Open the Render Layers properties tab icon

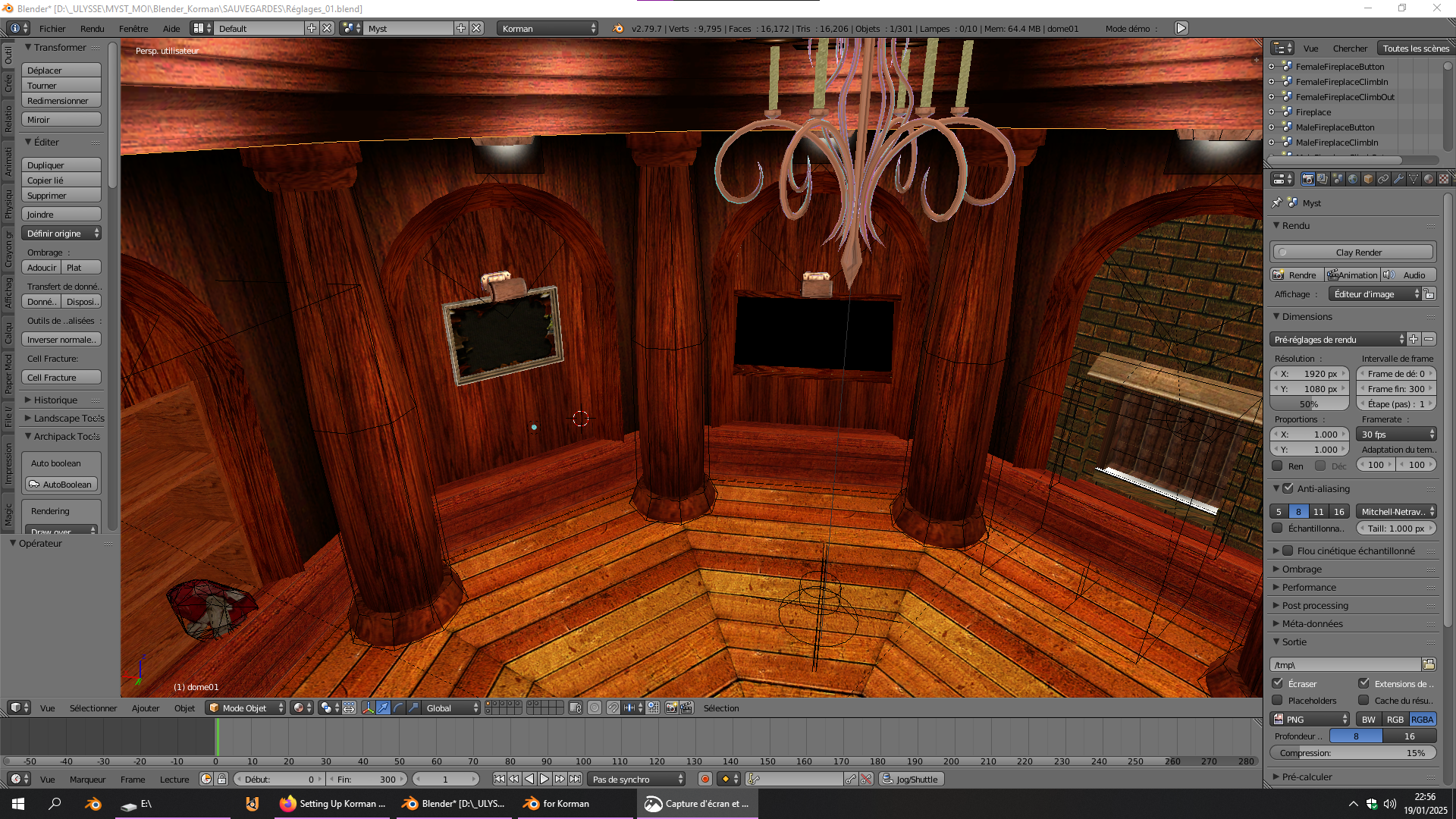[1323, 179]
